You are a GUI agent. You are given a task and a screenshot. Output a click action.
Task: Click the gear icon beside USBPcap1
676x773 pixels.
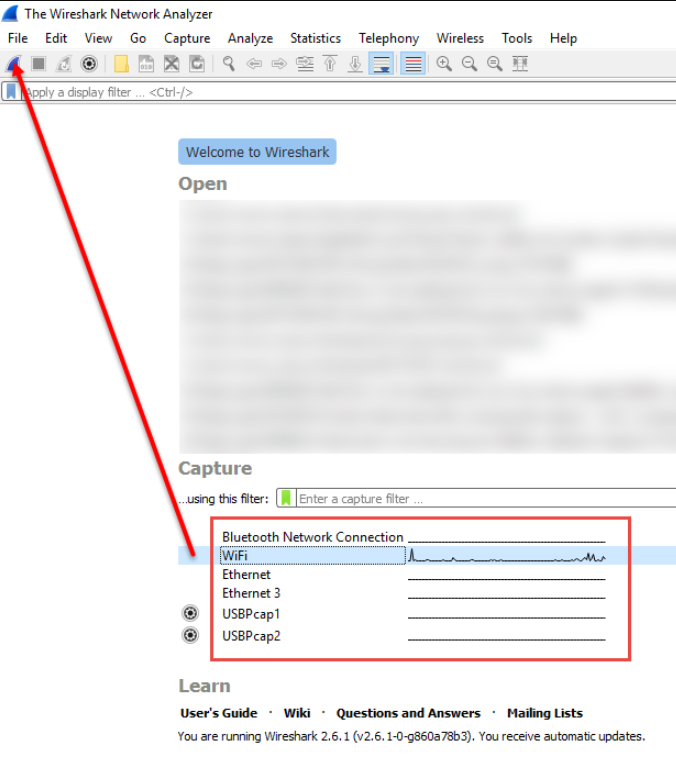(190, 613)
